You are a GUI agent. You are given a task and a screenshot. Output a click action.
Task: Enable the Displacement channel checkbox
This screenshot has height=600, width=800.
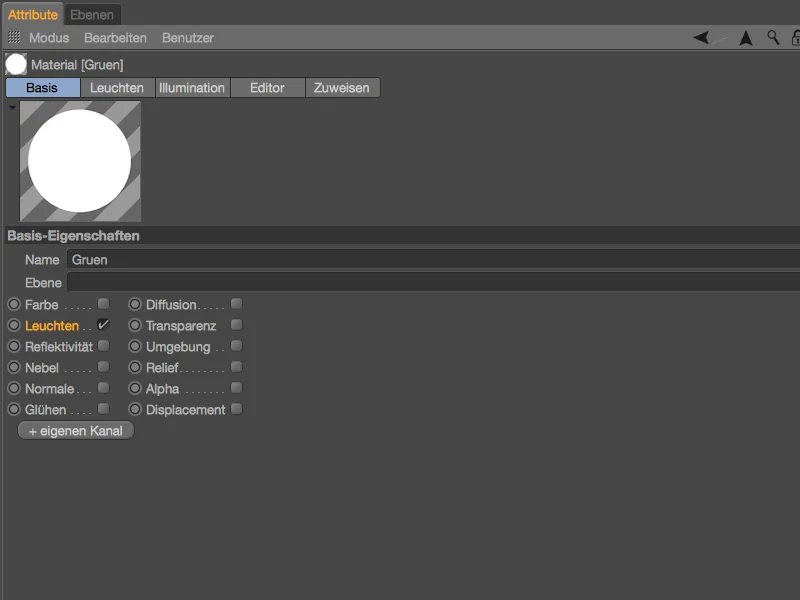(x=236, y=409)
